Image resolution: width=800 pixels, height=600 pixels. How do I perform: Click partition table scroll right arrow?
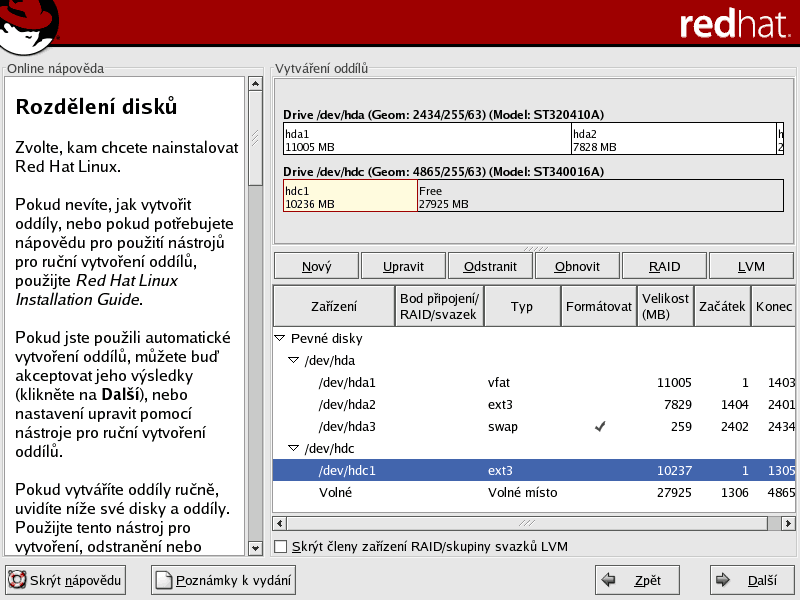pyautogui.click(x=788, y=523)
